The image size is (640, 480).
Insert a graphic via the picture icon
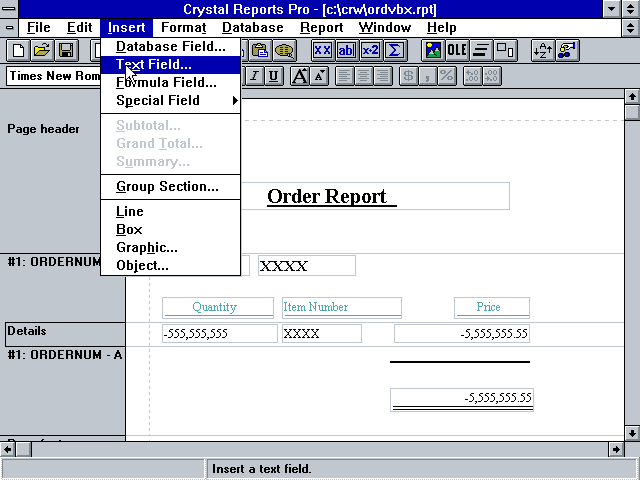[x=433, y=51]
